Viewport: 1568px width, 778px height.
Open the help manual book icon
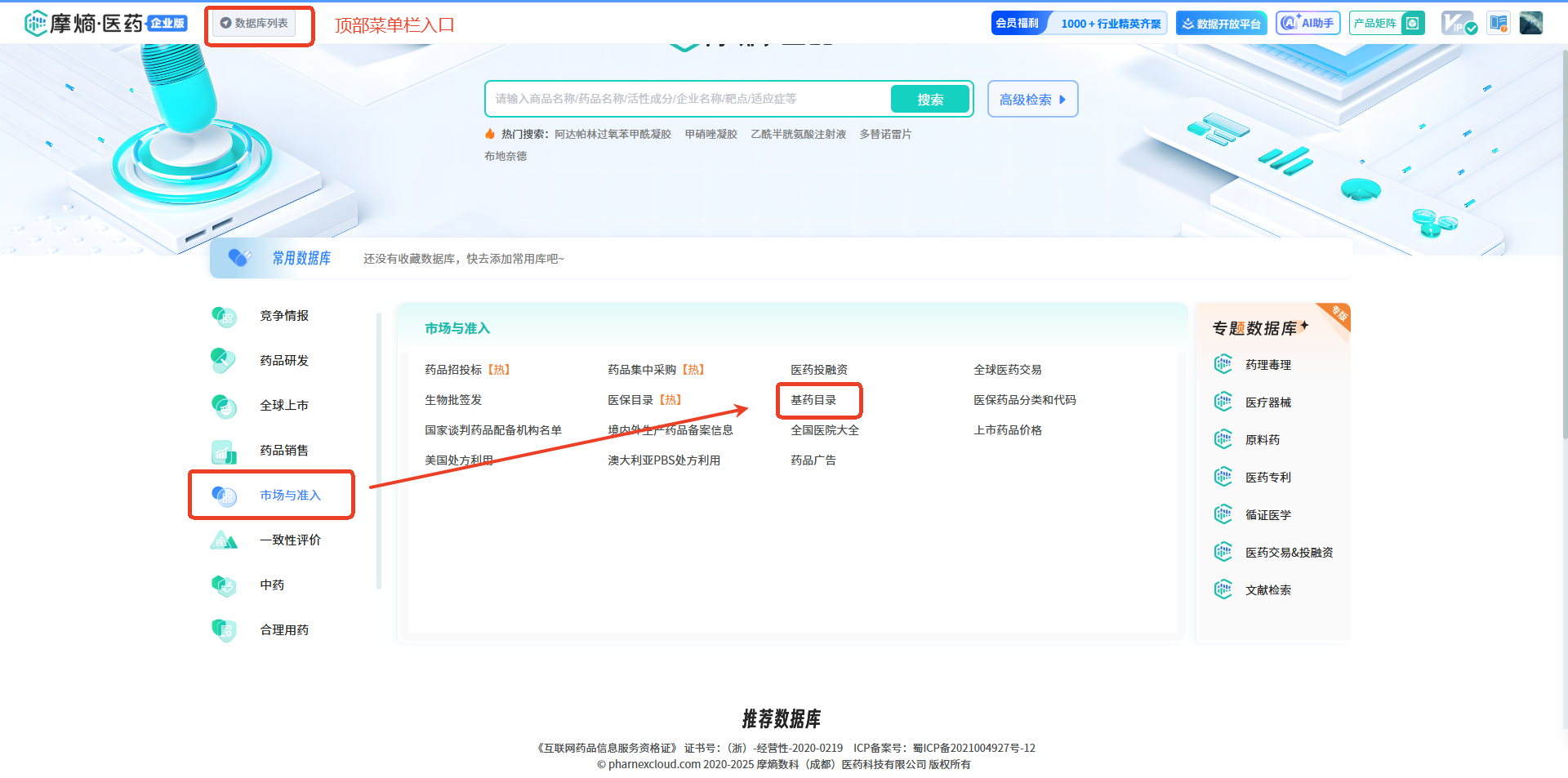(1498, 23)
